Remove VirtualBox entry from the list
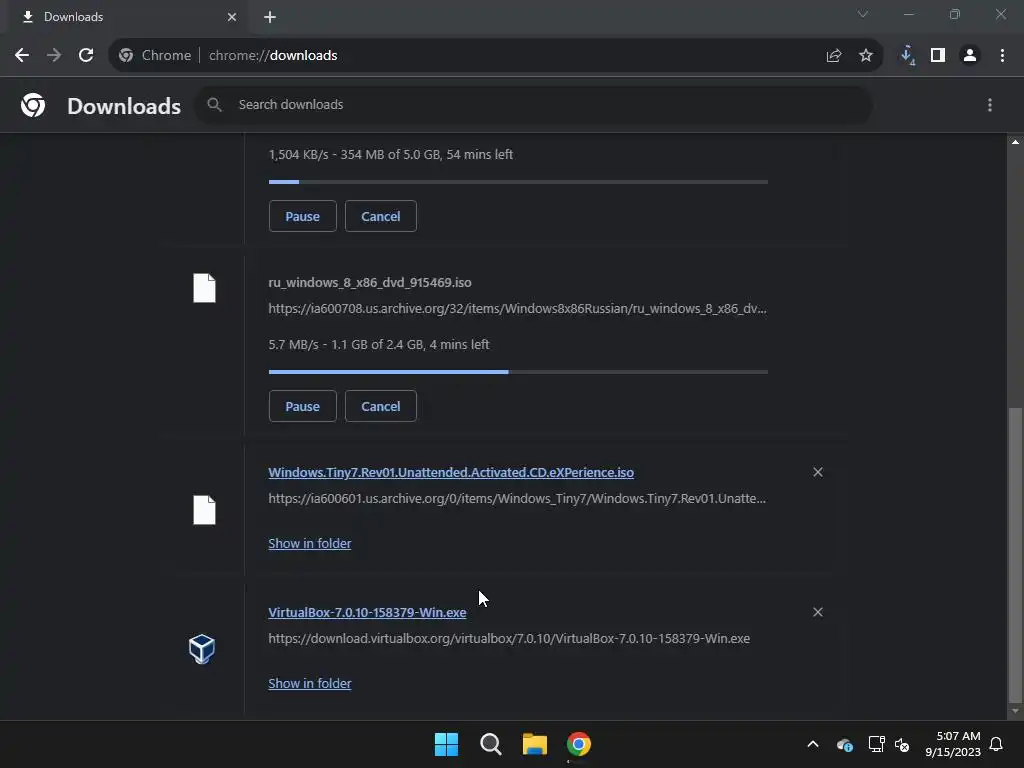1024x768 pixels. (x=818, y=612)
